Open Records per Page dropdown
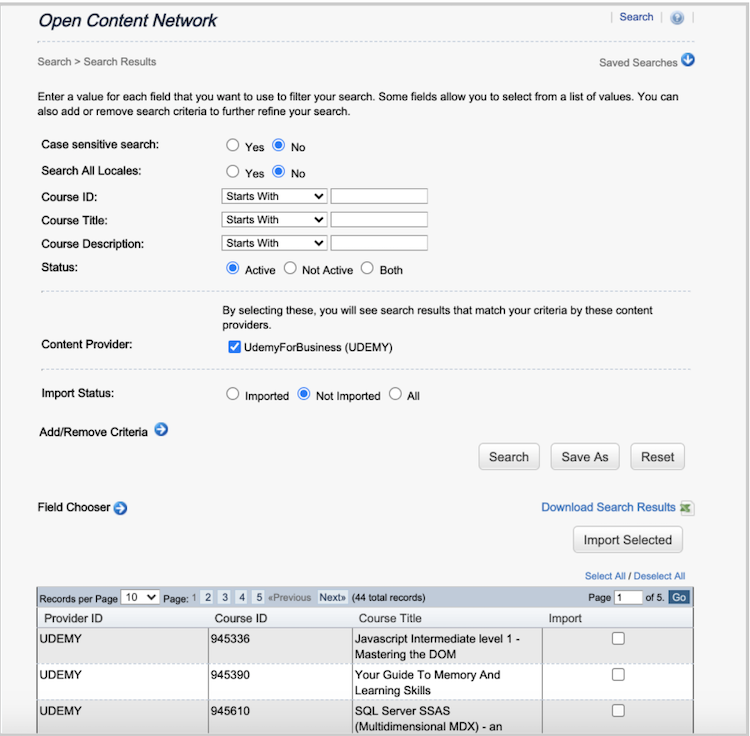Screen dimensions: 750x736 [x=140, y=597]
